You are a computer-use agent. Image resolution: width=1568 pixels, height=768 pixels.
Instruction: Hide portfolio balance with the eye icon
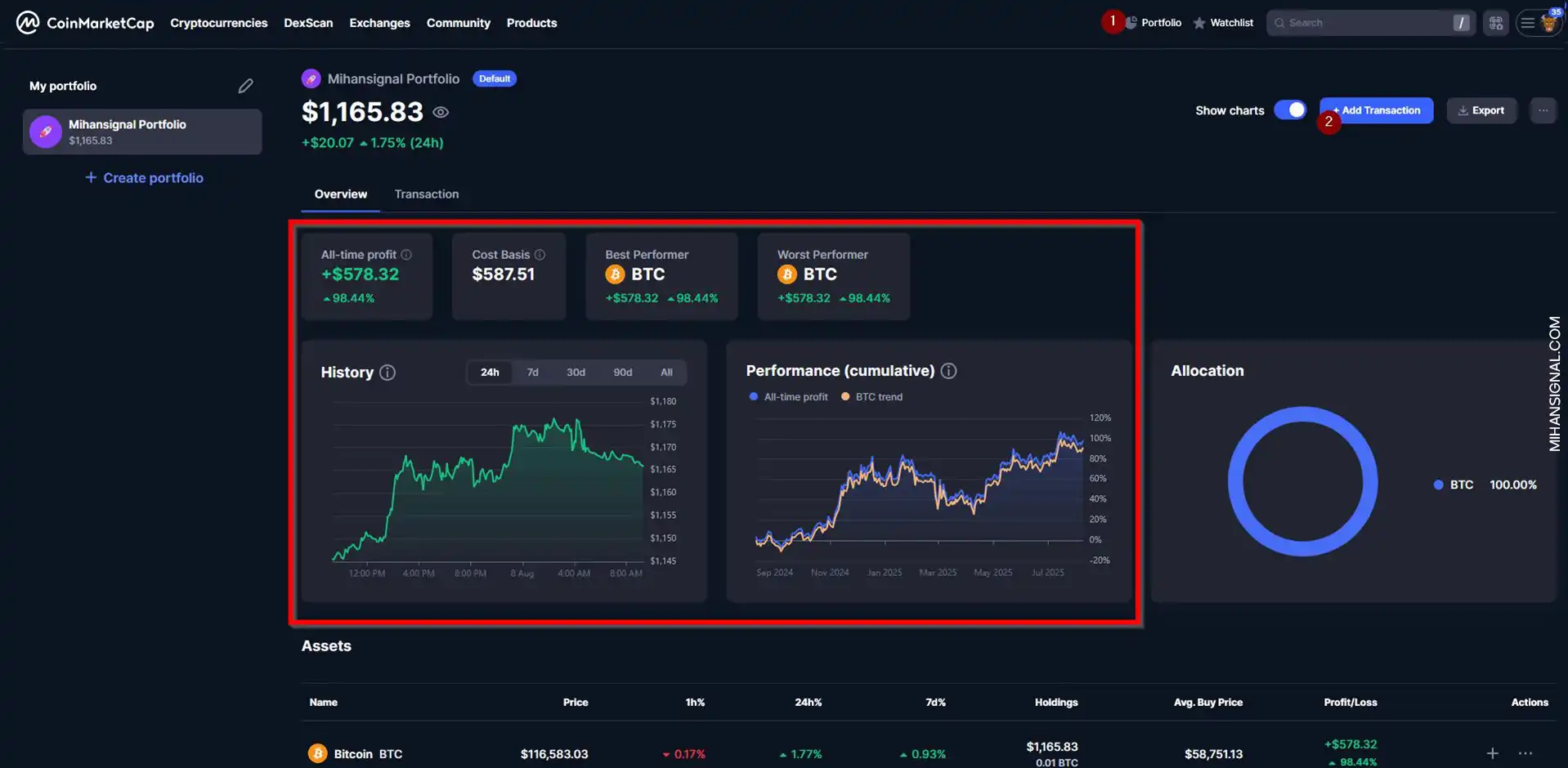click(441, 113)
